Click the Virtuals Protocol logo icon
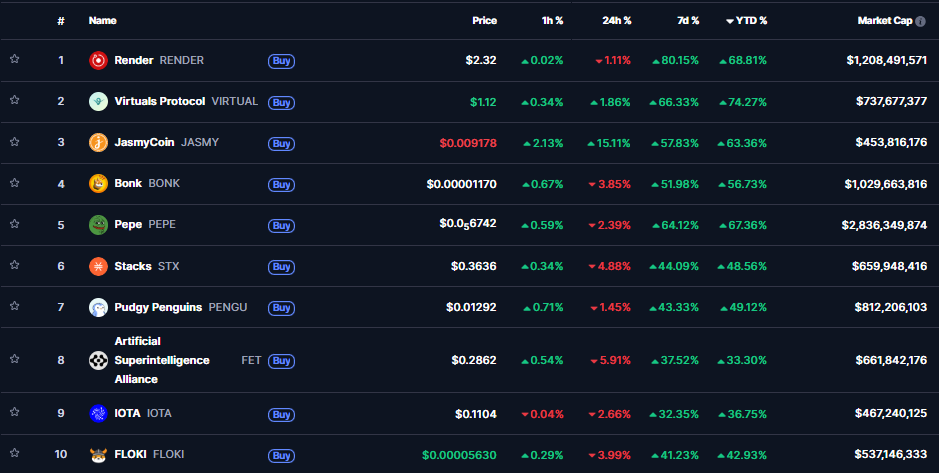 [x=98, y=101]
